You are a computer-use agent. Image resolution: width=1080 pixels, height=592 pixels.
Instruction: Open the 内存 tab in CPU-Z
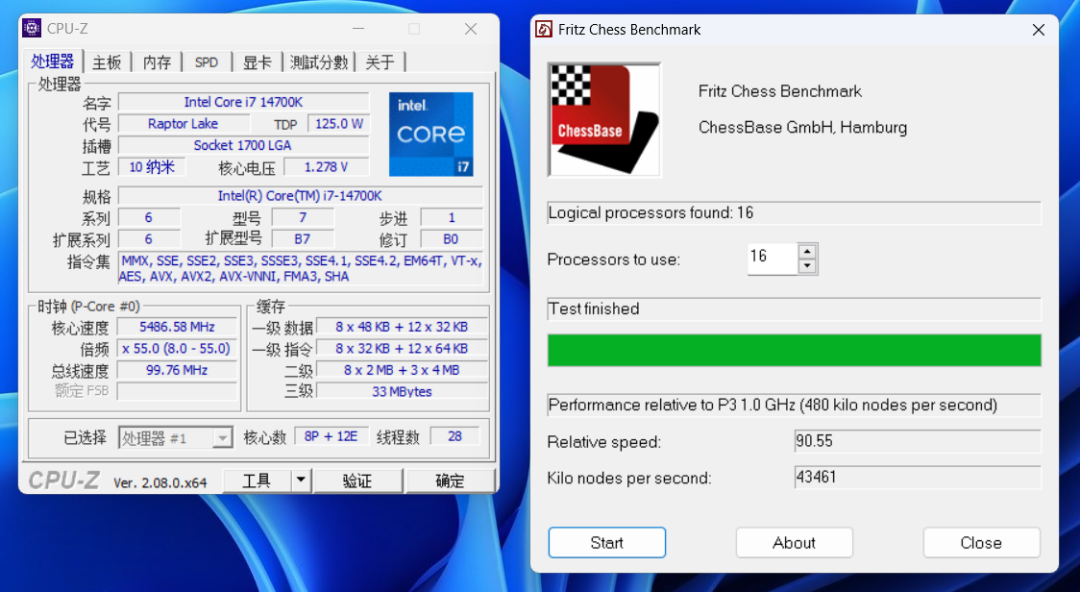(157, 63)
